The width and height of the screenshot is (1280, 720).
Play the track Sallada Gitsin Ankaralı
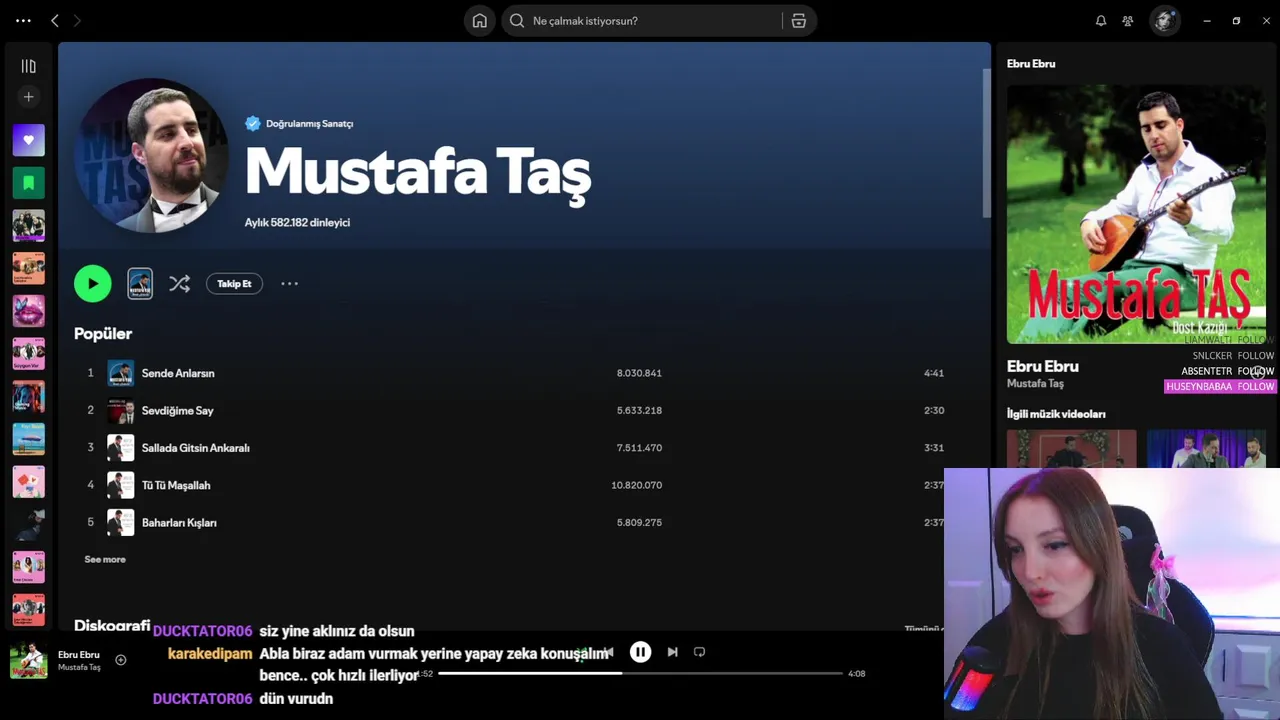coord(195,448)
